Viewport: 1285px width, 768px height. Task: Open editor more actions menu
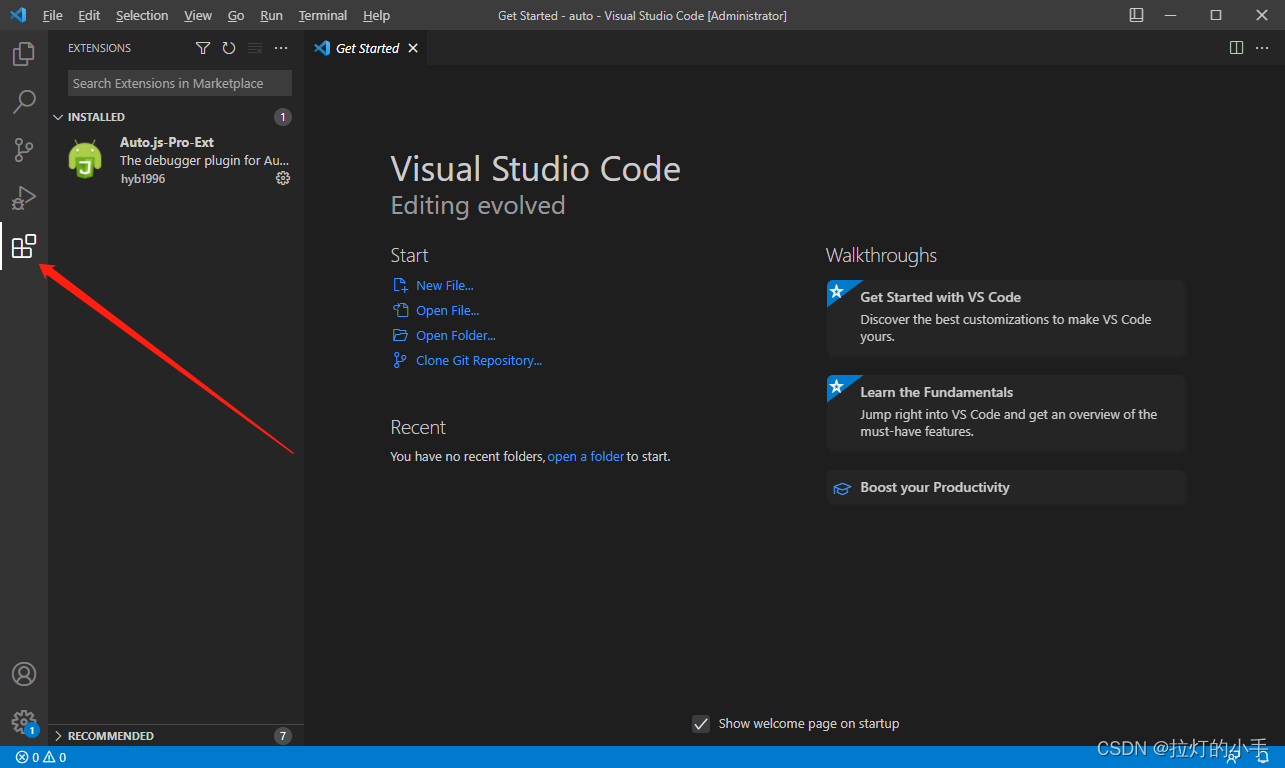(x=1262, y=48)
